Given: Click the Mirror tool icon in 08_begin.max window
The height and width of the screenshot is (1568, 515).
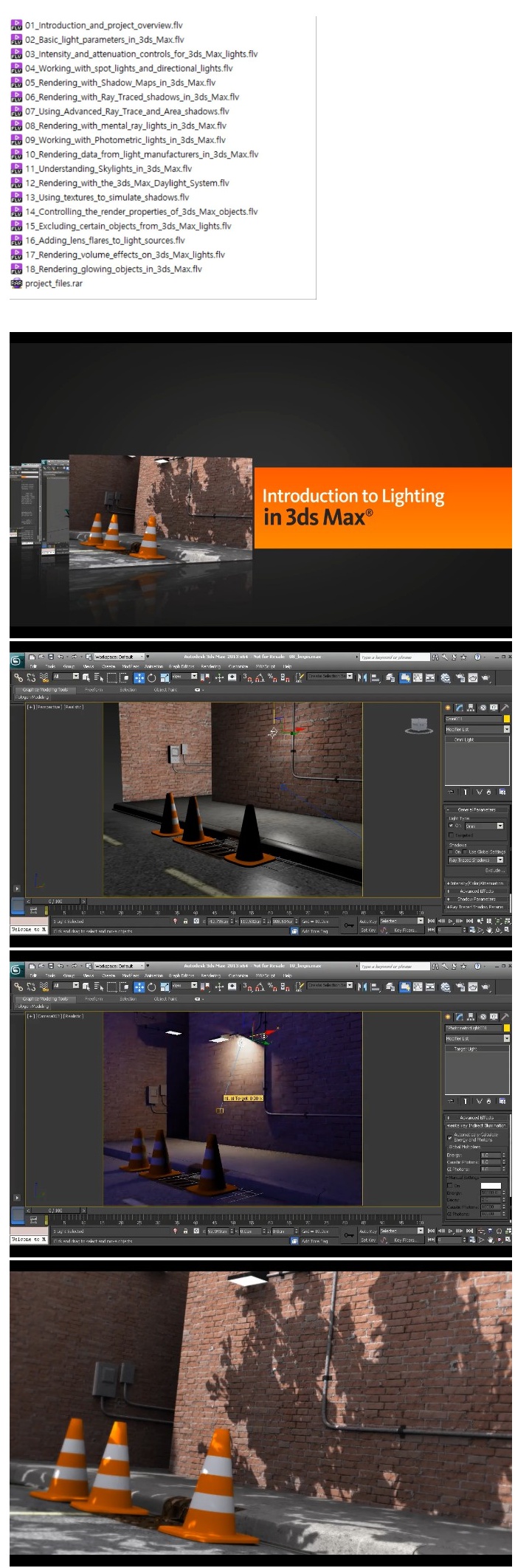Looking at the screenshot, I should pyautogui.click(x=362, y=677).
